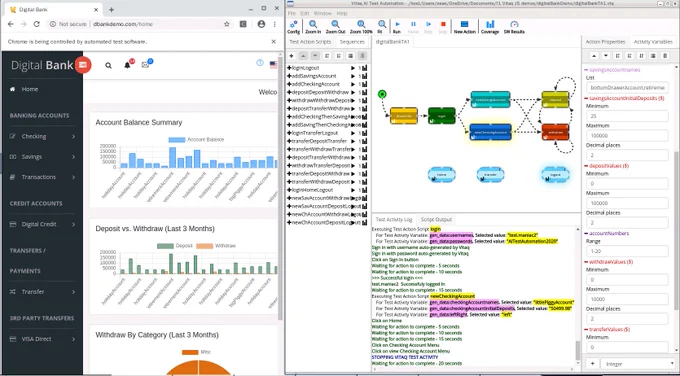Click the red menu toggle beside Digital Bank logo
Screen dimensions: 680x376
pyautogui.click(x=83, y=65)
